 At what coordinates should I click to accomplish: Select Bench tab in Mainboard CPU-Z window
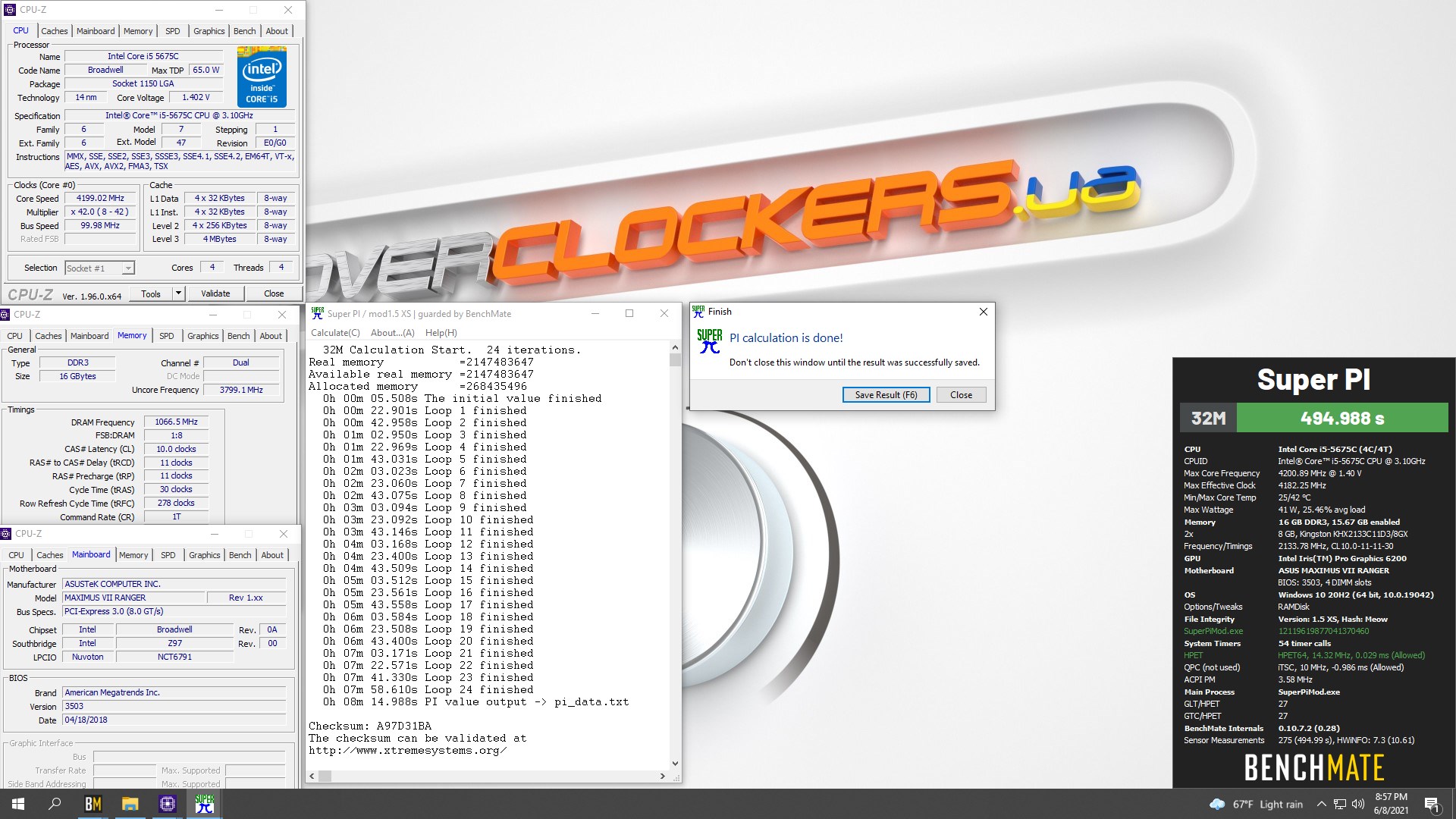point(240,555)
